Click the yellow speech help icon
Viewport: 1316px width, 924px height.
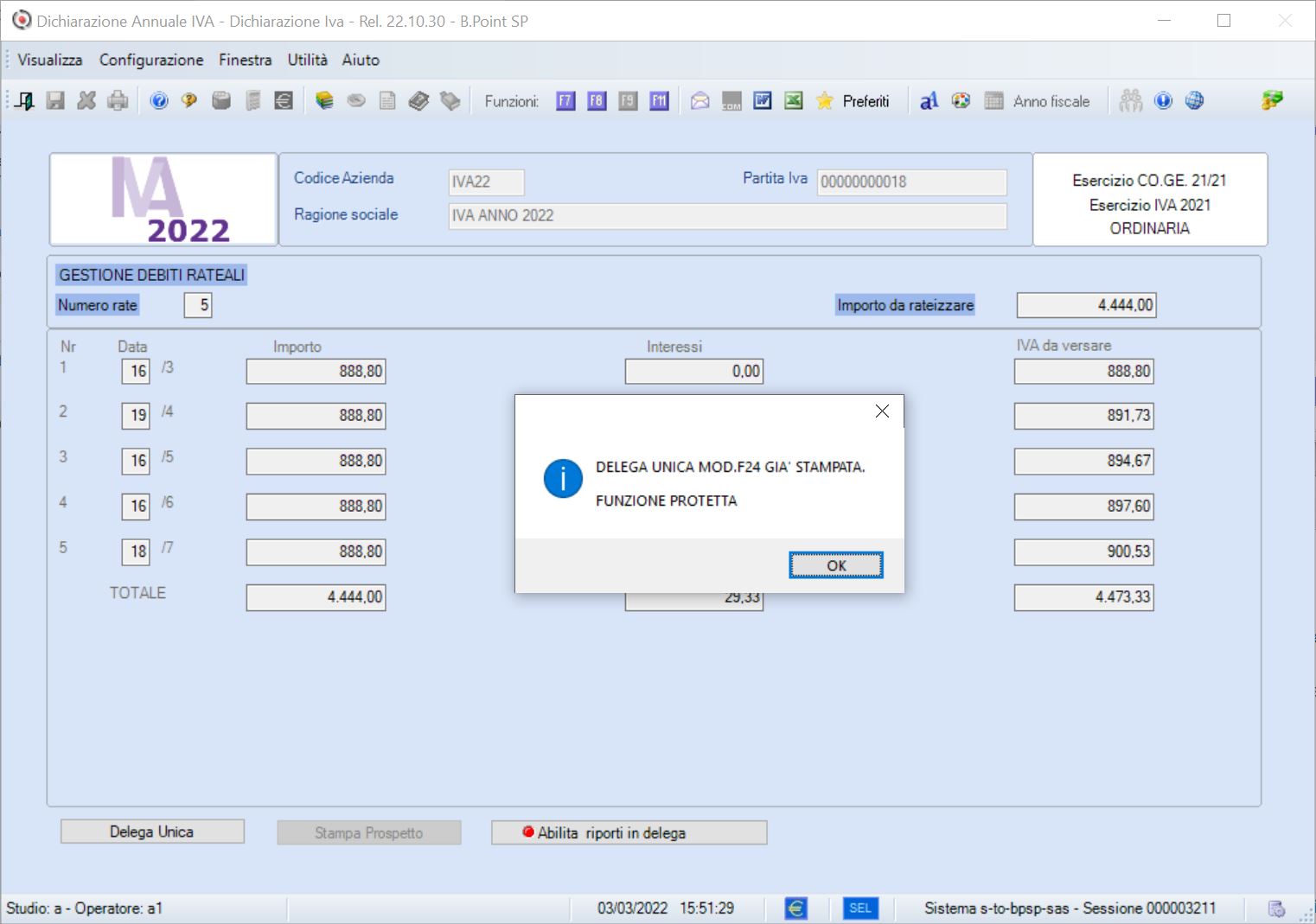(x=189, y=101)
